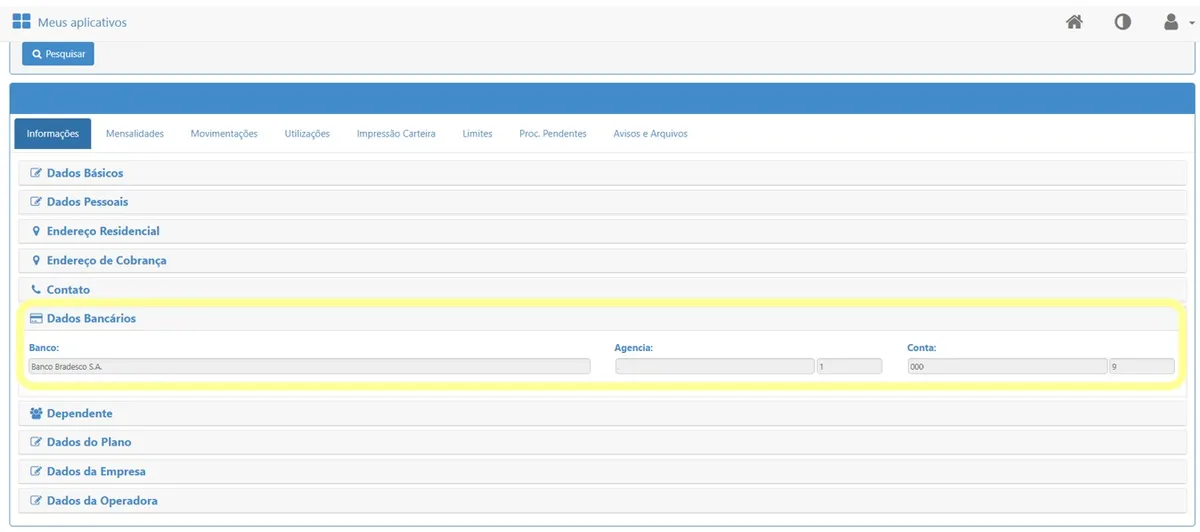
Task: Click the Dependente people icon
Action: click(36, 414)
